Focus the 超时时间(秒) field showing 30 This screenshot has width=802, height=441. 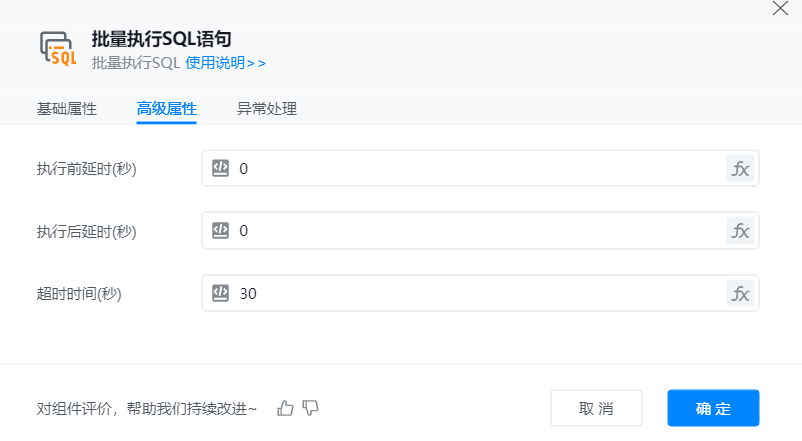(x=480, y=293)
